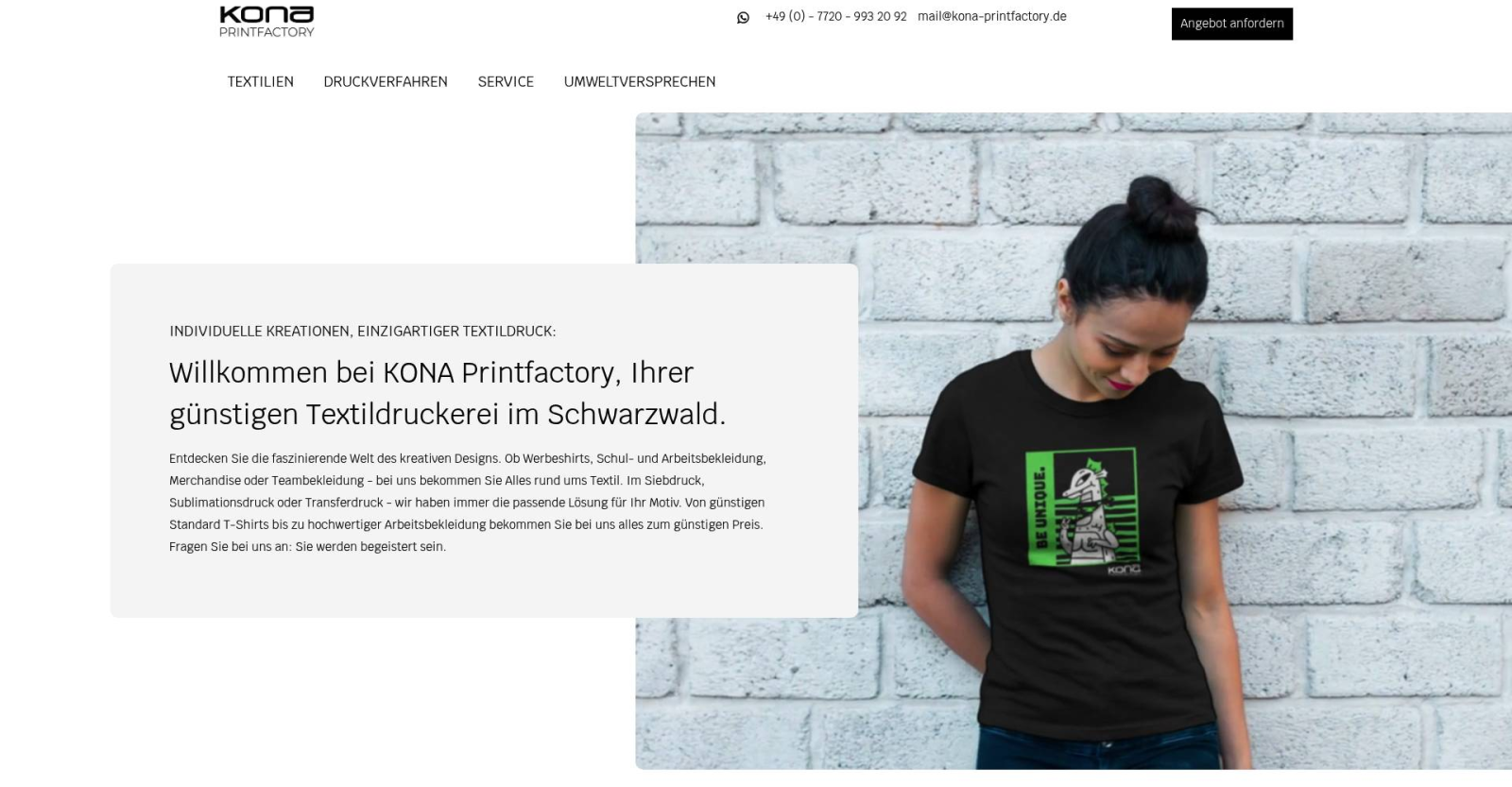The height and width of the screenshot is (787, 1512).
Task: Click the green BE UNIQUE shirt graphic
Action: (x=1082, y=508)
